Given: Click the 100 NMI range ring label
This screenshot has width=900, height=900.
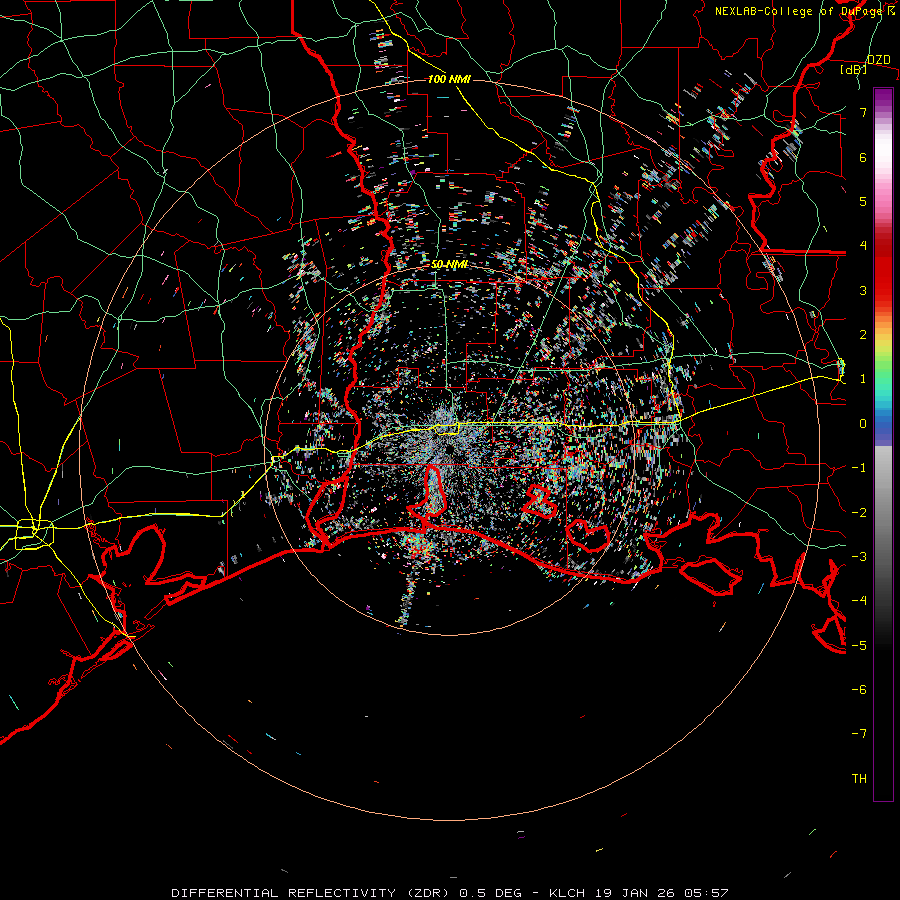Looking at the screenshot, I should [x=449, y=79].
